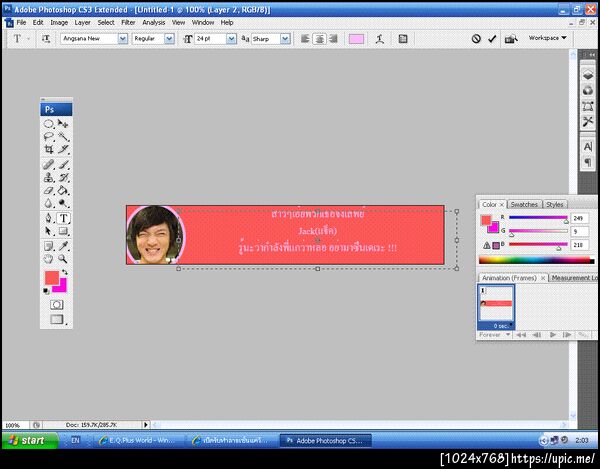Viewport: 600px width, 469px height.
Task: Select the Blur tool
Action: (x=49, y=203)
